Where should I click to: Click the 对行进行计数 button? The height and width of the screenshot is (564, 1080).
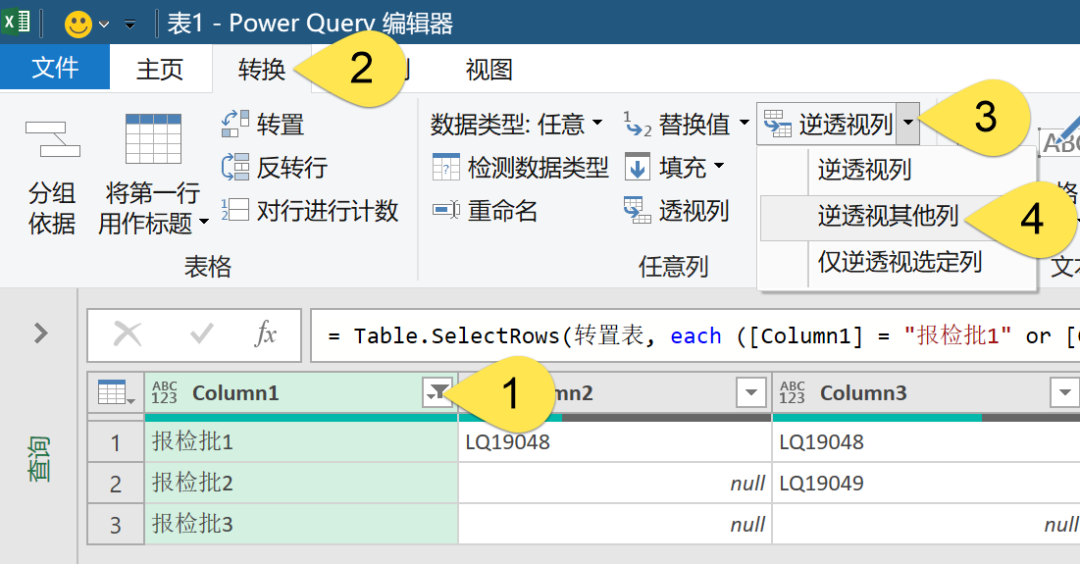coord(310,210)
